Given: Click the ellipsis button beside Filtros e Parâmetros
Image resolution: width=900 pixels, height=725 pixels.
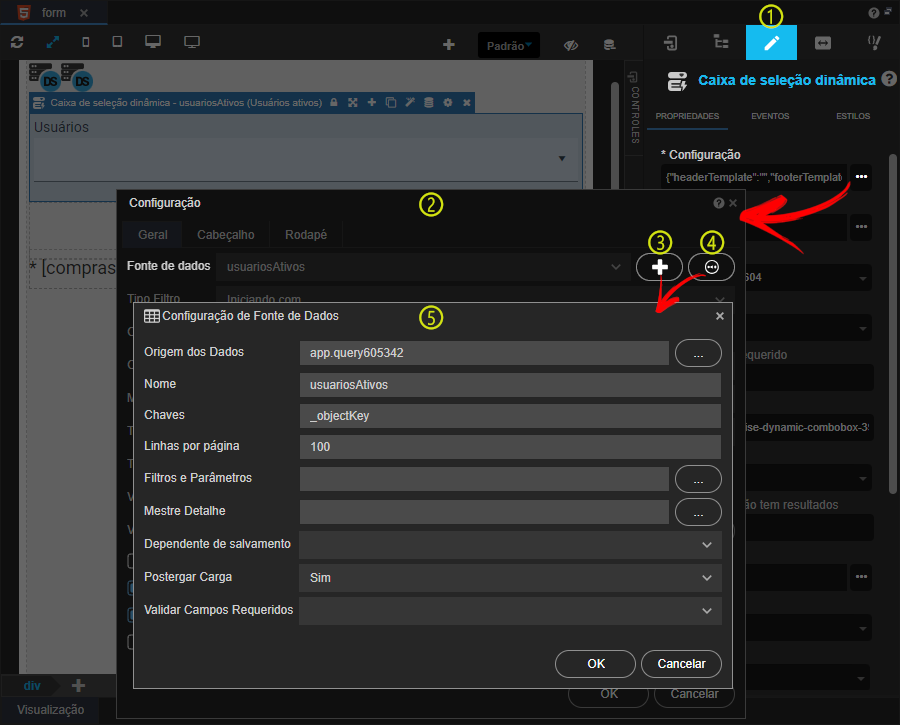Looking at the screenshot, I should pos(698,479).
